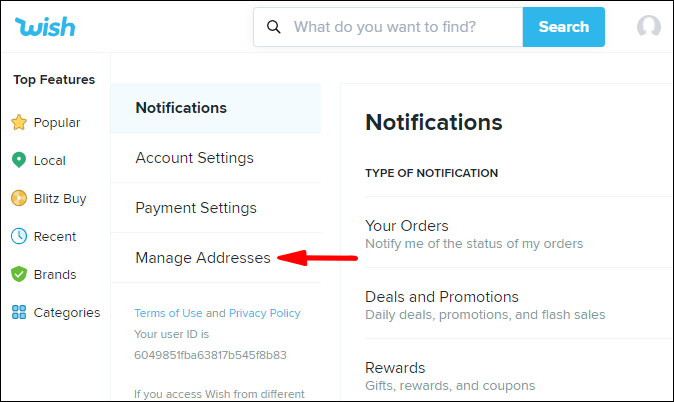Open the user profile avatar
674x402 pixels.
coord(649,27)
